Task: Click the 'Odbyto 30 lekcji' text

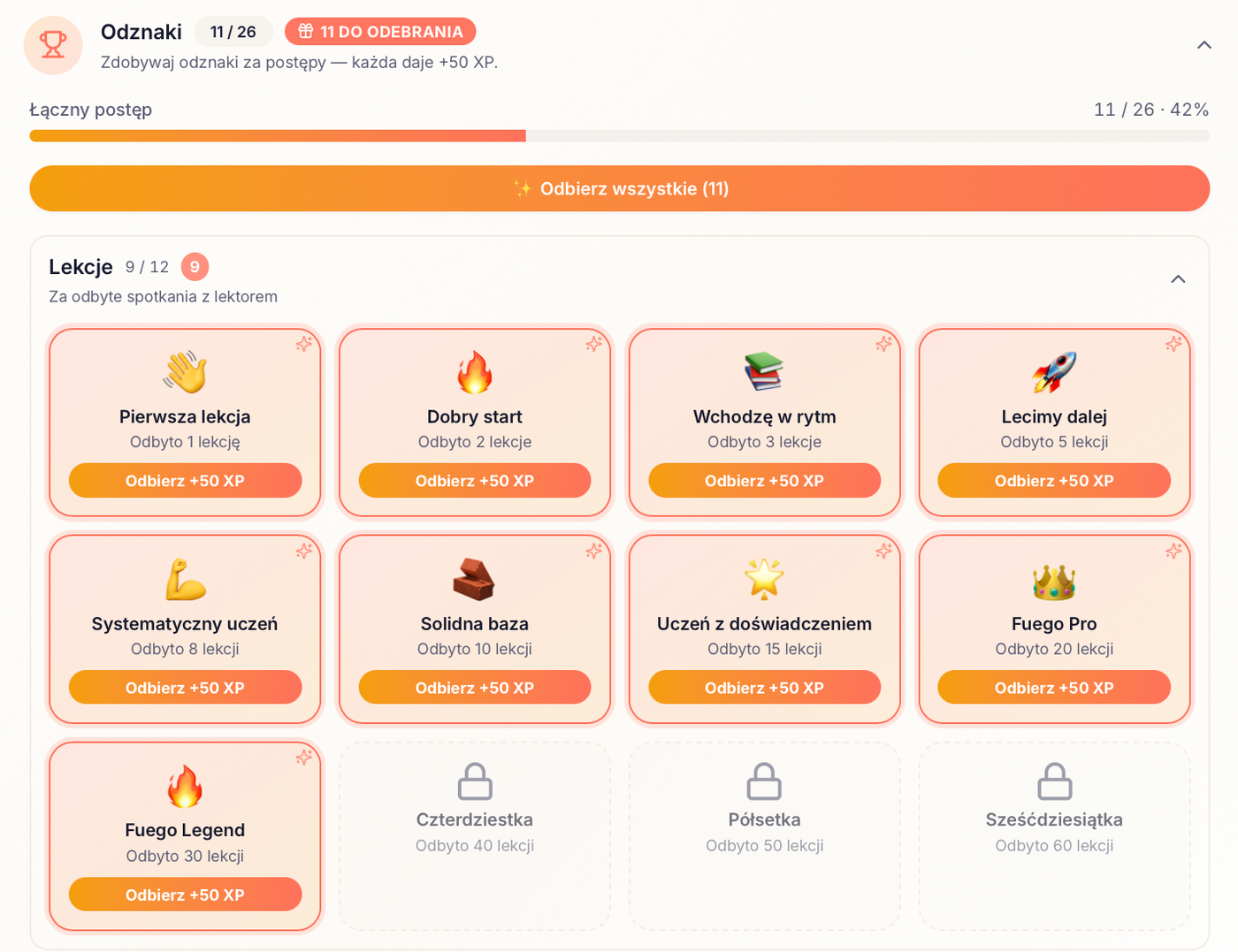Action: tap(185, 856)
